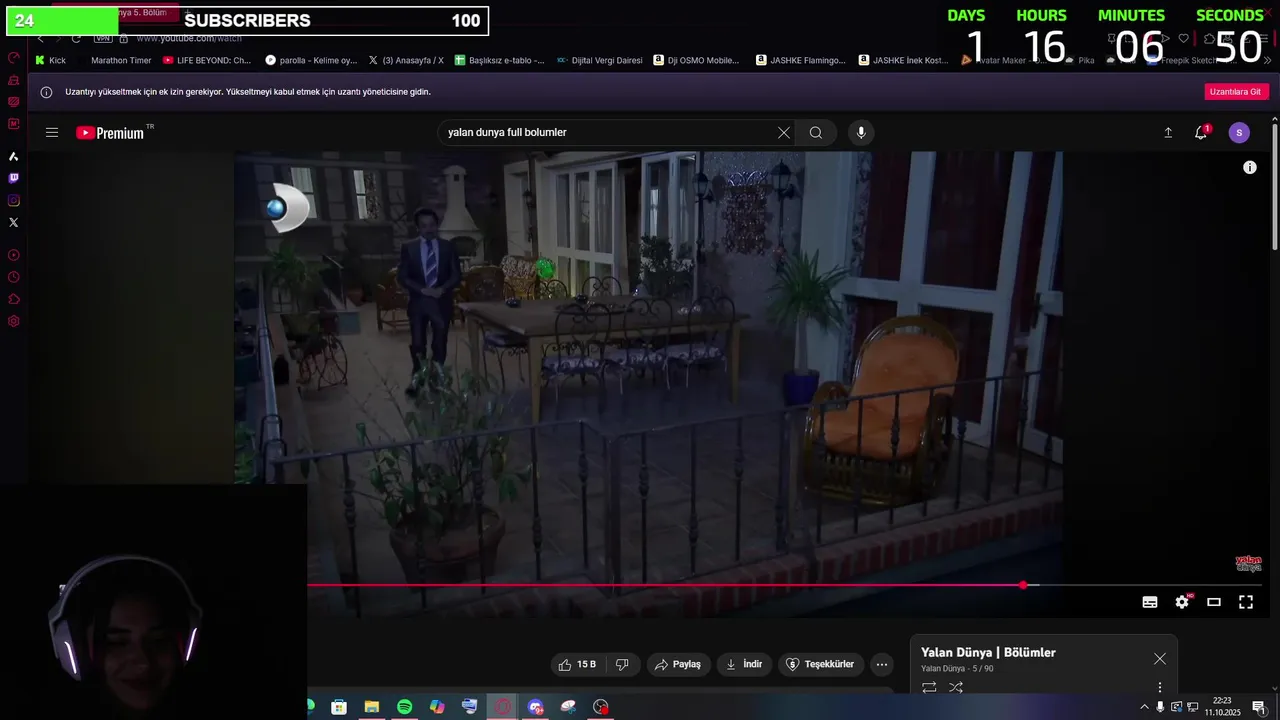
Task: Open Kick bookmark
Action: point(50,60)
